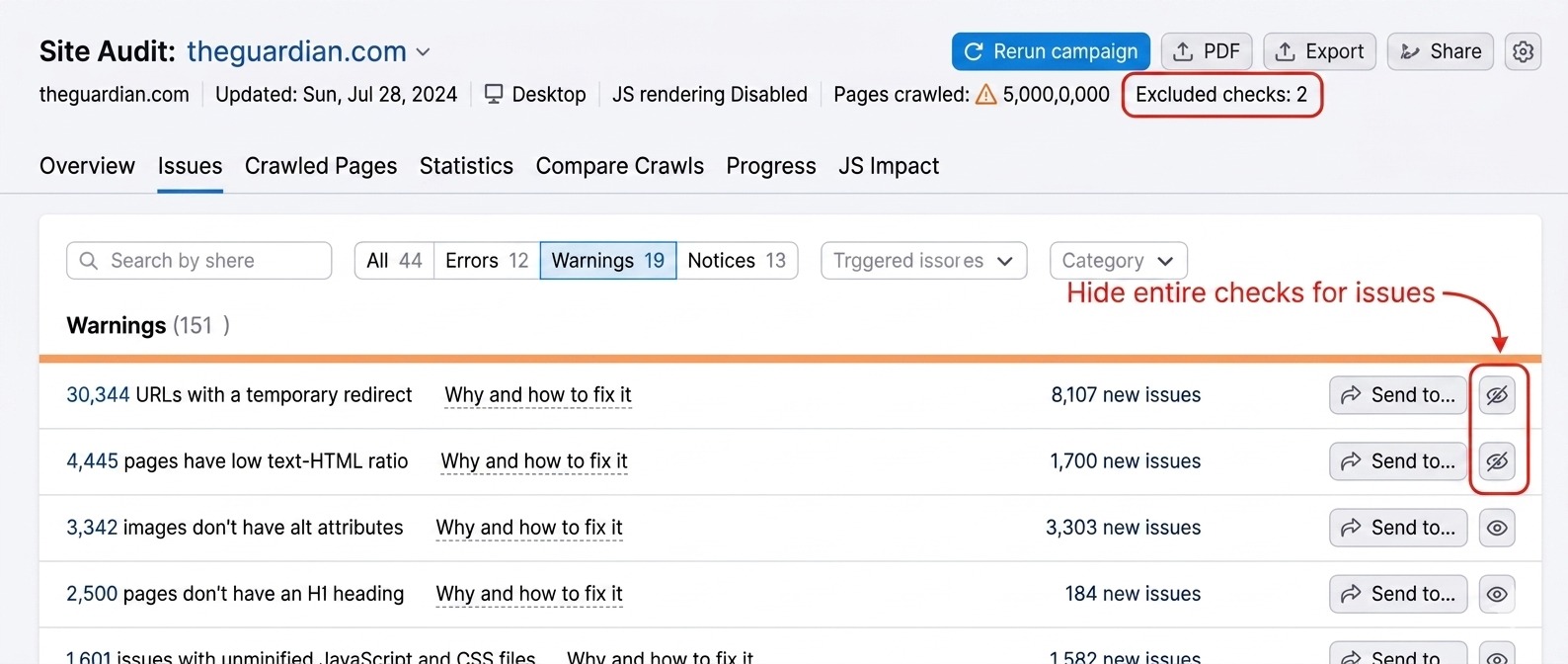
Task: Click Send to for temporary redirect row
Action: [x=1398, y=395]
